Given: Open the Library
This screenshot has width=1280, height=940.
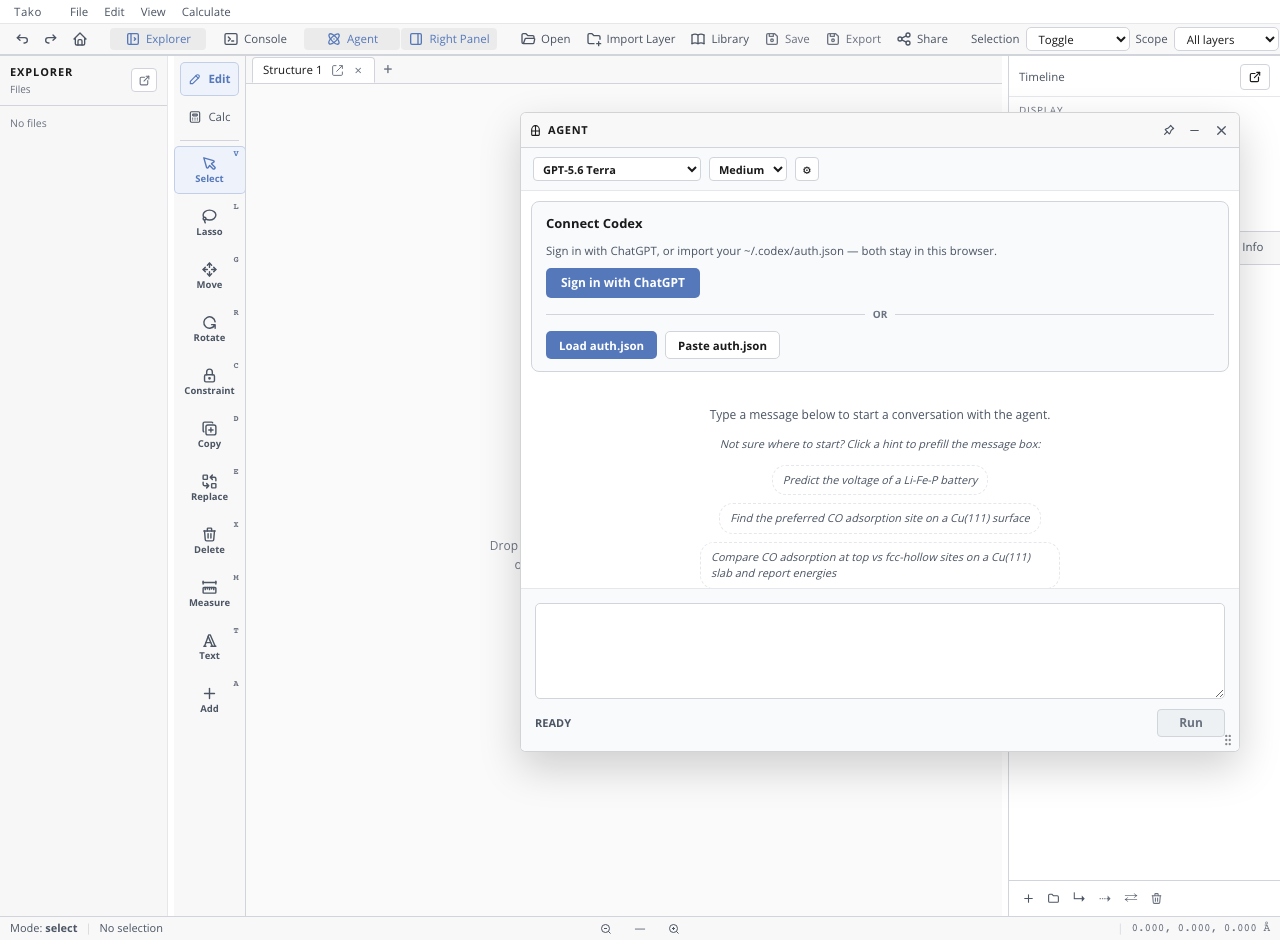Looking at the screenshot, I should coord(720,39).
